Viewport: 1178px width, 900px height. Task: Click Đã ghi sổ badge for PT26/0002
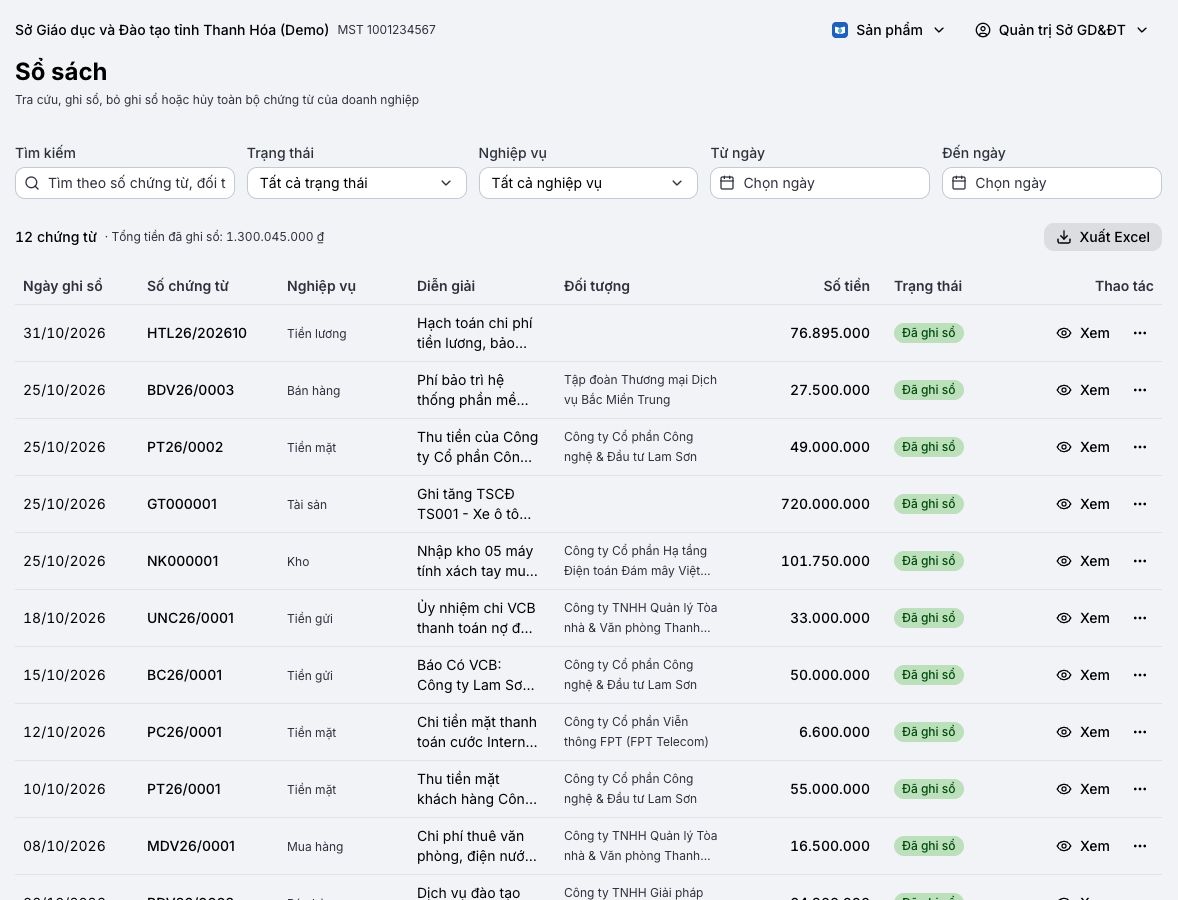point(929,447)
